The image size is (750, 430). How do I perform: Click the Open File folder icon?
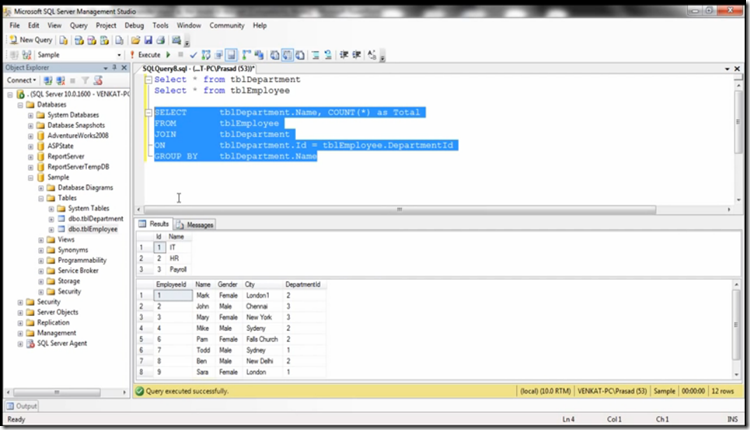[x=136, y=40]
